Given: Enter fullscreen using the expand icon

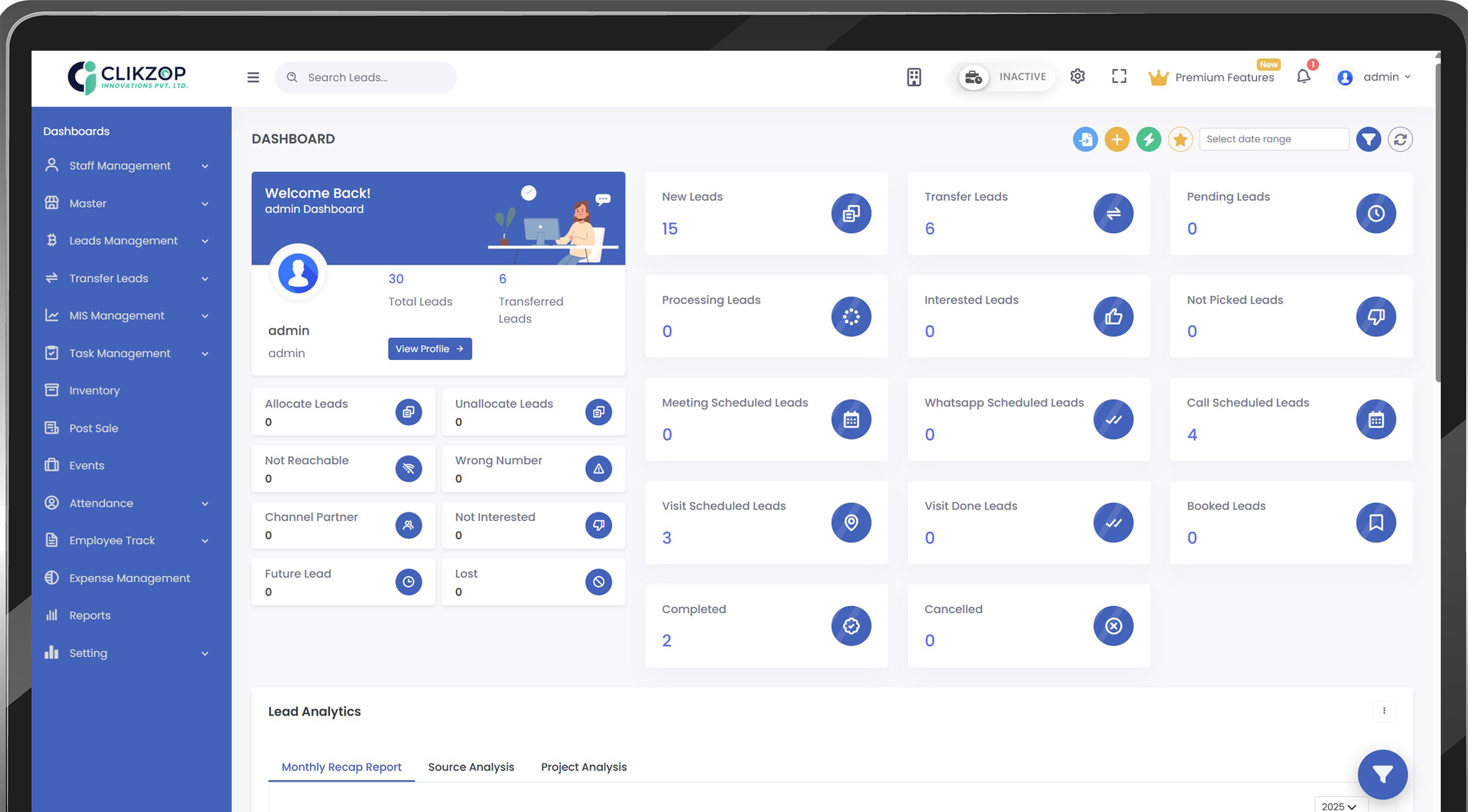Looking at the screenshot, I should pyautogui.click(x=1119, y=76).
